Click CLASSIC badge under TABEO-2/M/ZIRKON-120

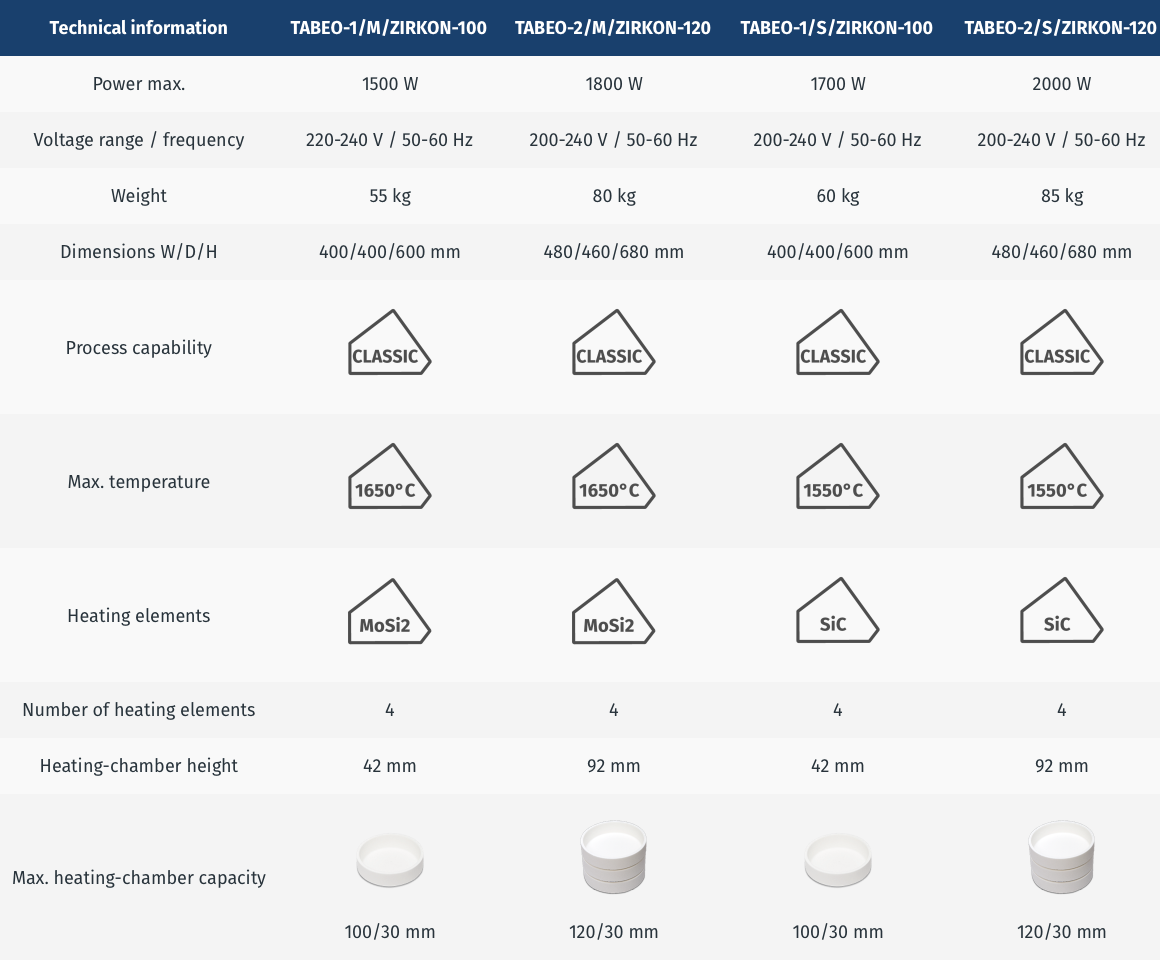click(x=613, y=346)
